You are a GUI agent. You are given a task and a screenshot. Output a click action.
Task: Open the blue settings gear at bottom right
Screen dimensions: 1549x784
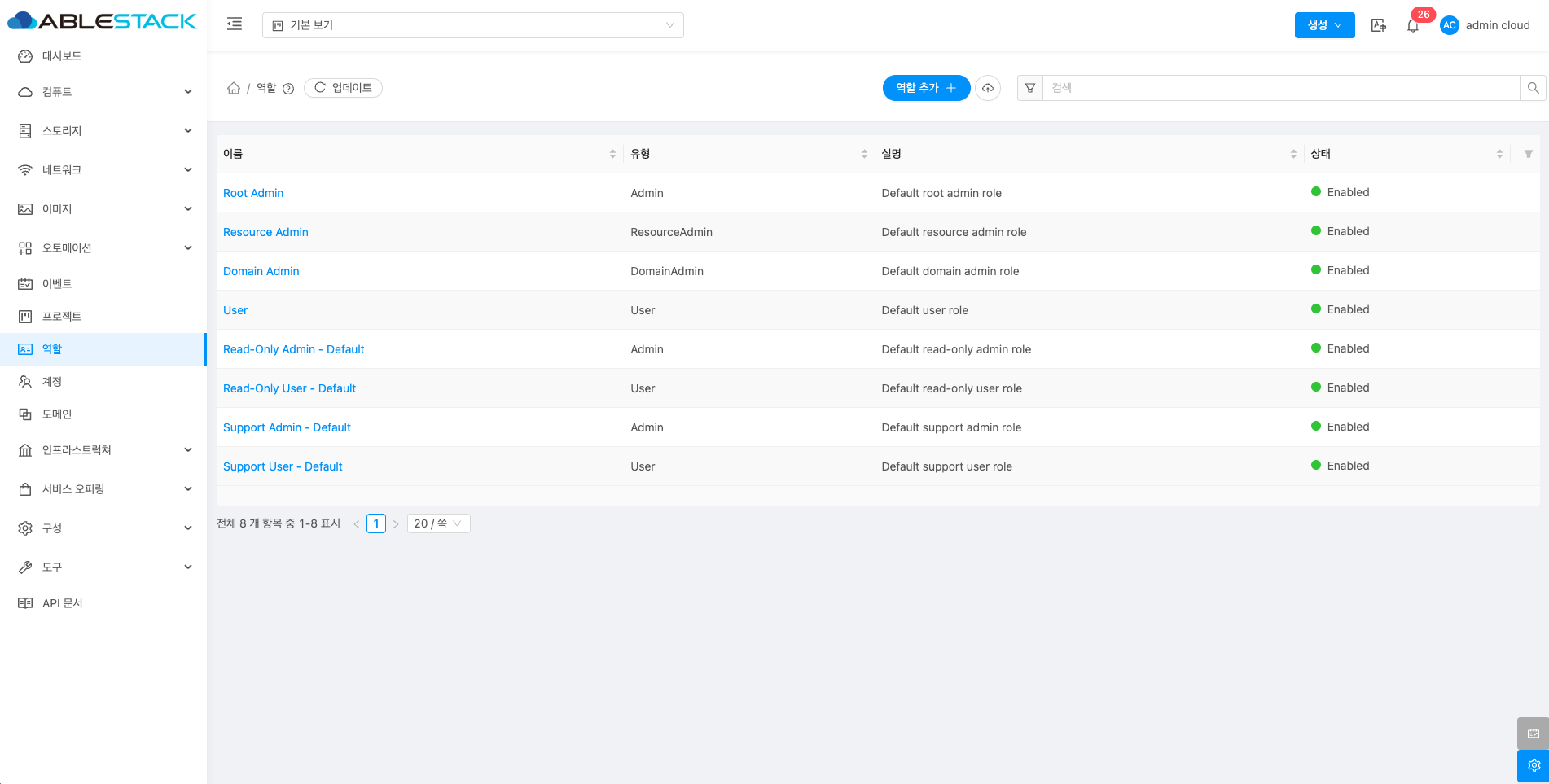tap(1533, 765)
